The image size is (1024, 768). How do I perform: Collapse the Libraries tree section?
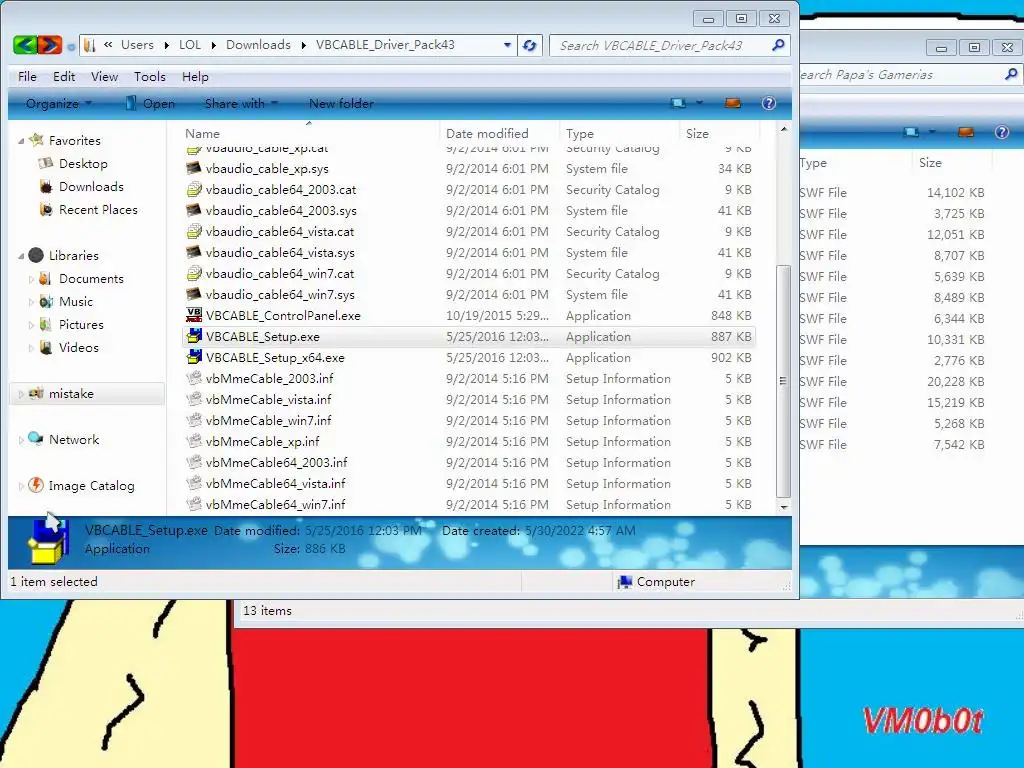(x=21, y=256)
